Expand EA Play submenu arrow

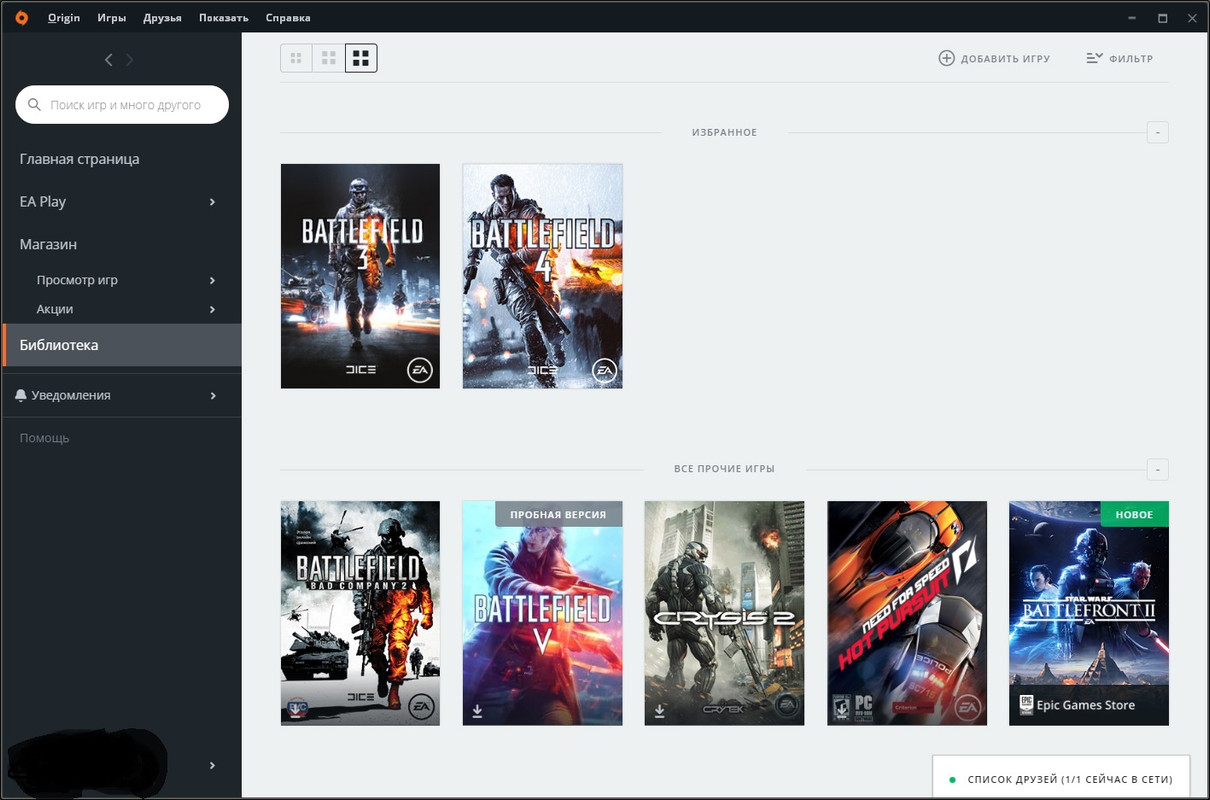(212, 202)
